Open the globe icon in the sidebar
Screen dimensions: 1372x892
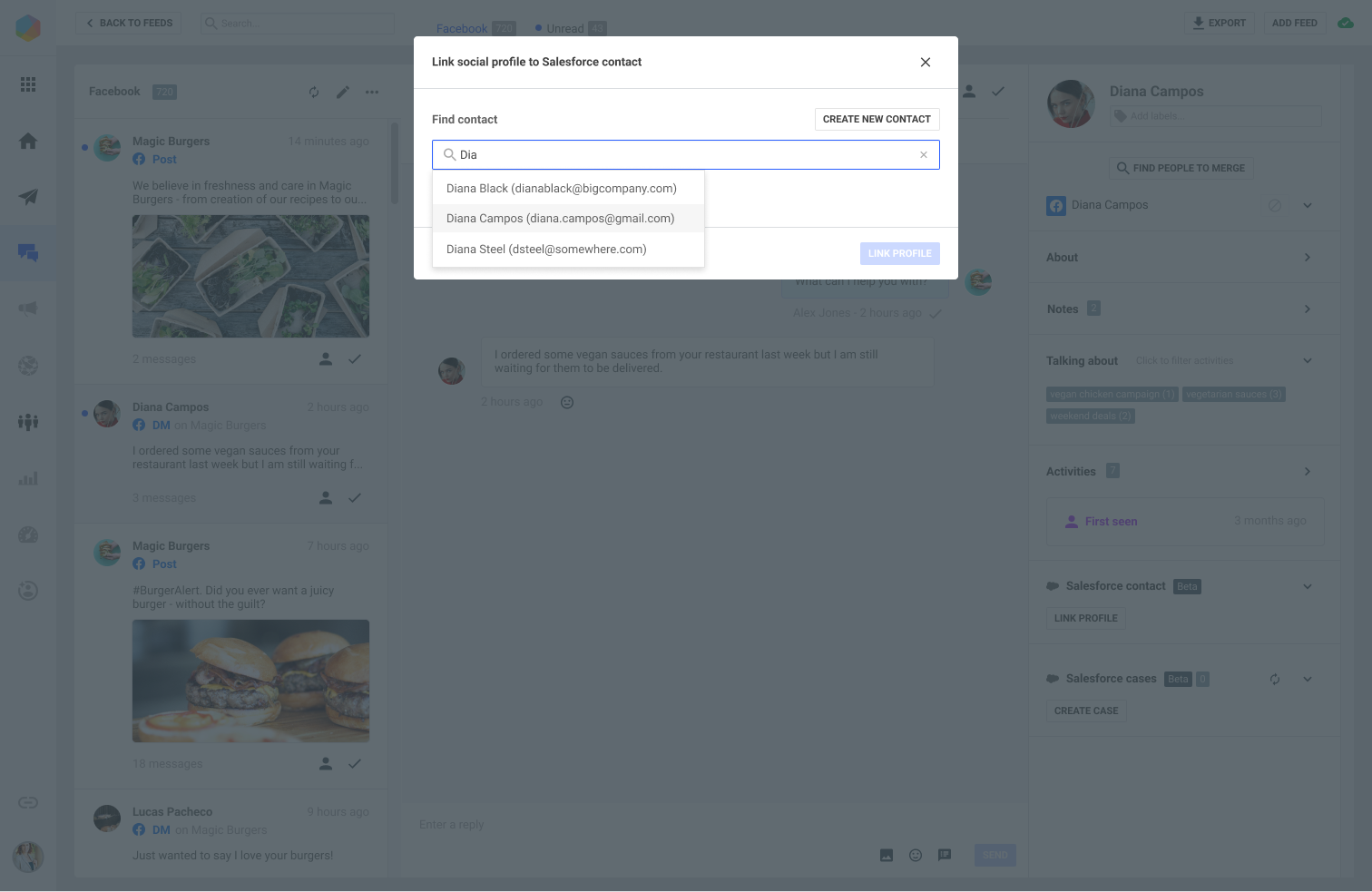point(28,366)
